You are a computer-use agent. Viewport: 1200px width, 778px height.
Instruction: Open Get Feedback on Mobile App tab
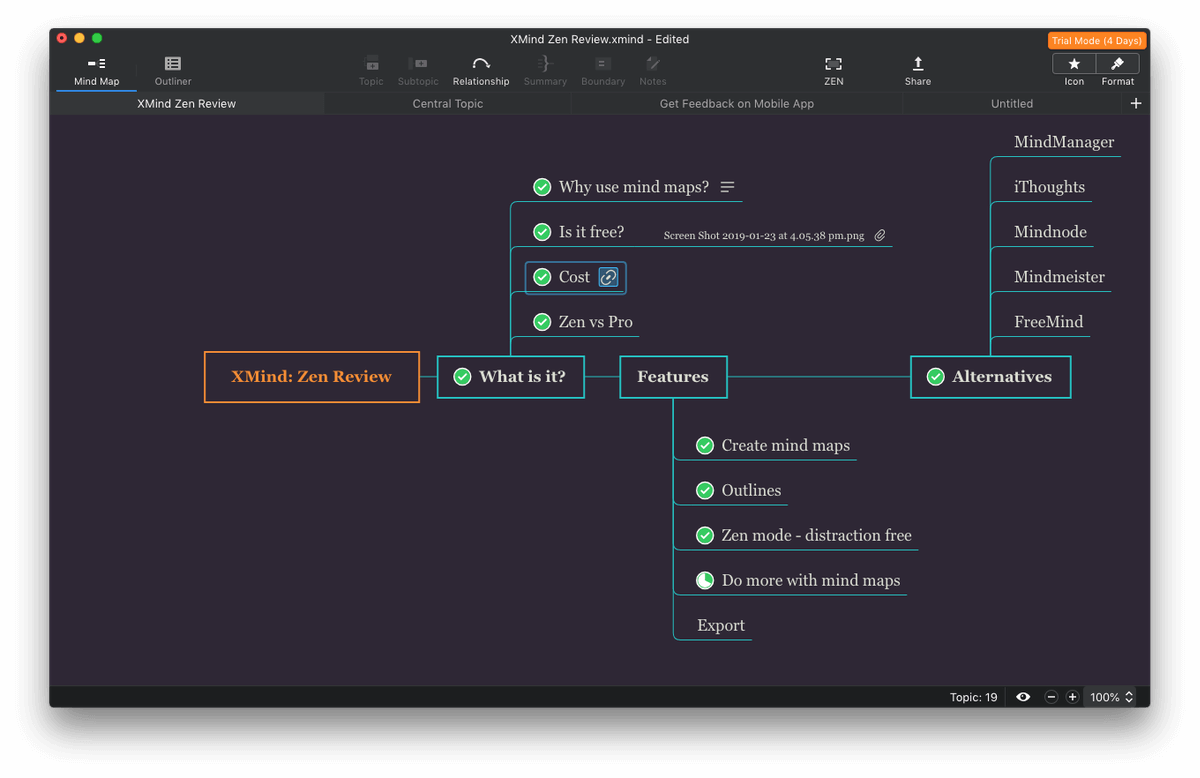pos(737,104)
